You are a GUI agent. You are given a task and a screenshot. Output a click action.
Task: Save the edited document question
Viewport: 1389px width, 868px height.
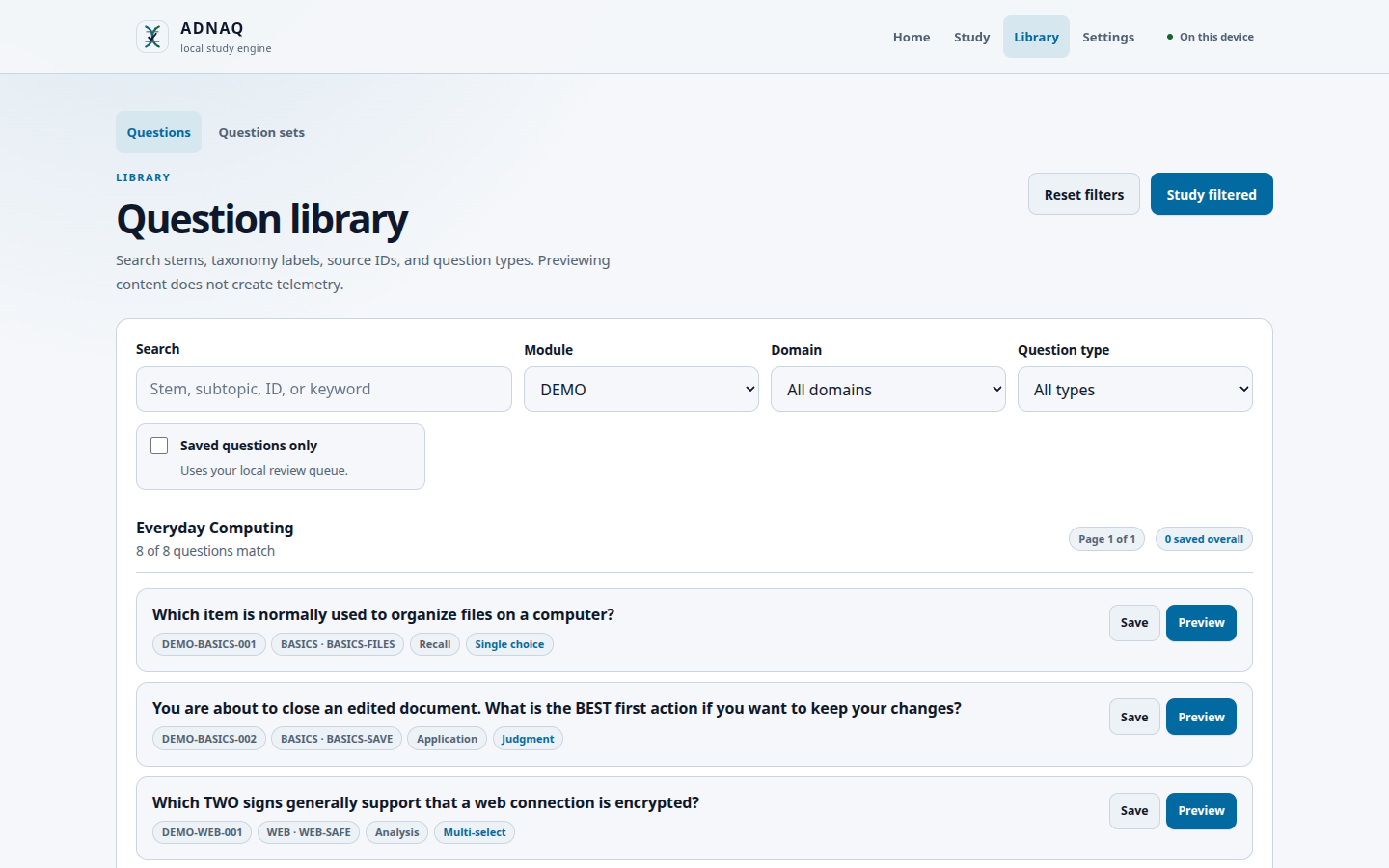(1134, 717)
